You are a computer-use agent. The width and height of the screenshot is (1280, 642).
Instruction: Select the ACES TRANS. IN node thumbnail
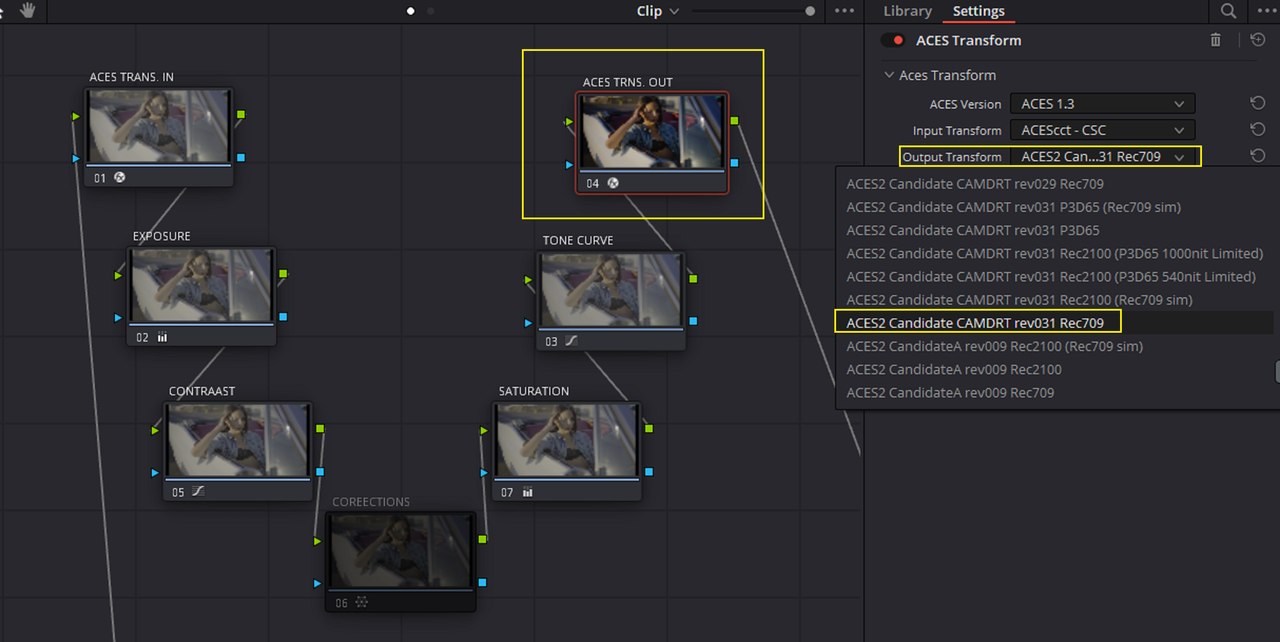point(158,126)
